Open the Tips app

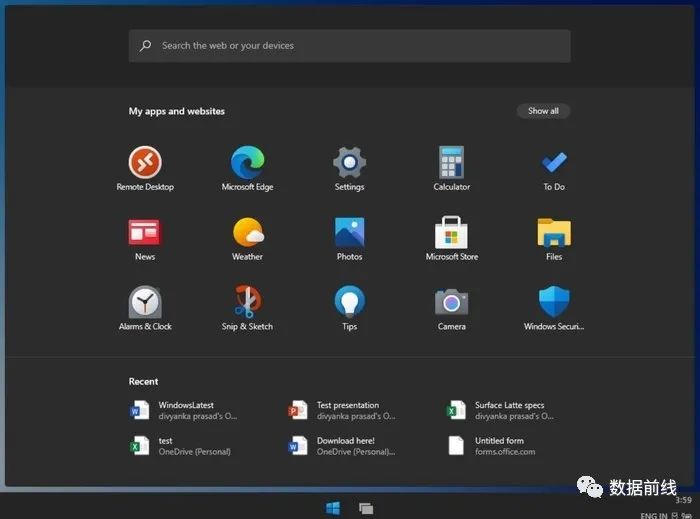(350, 308)
